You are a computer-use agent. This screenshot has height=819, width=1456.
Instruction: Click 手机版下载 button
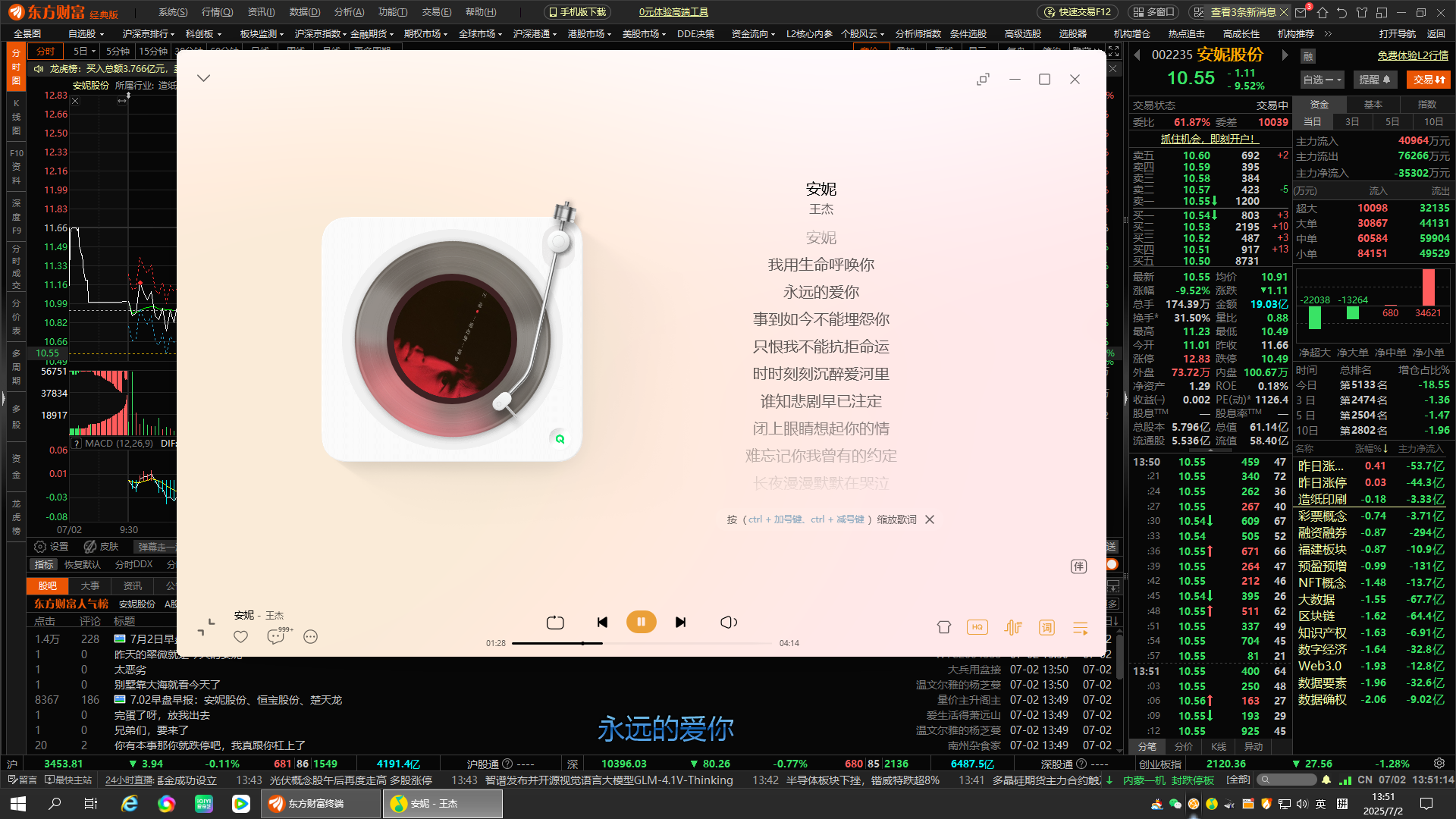click(x=577, y=12)
